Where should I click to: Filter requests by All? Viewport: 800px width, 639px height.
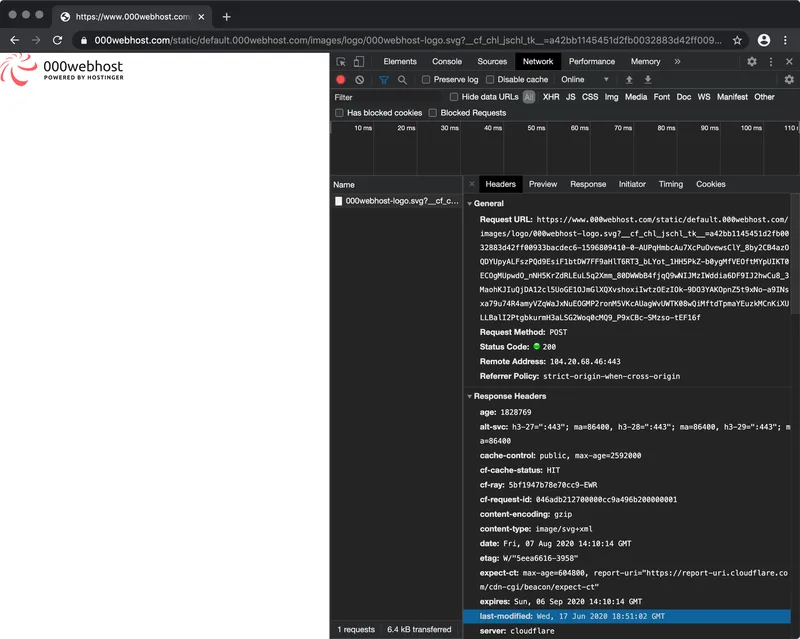tap(529, 97)
